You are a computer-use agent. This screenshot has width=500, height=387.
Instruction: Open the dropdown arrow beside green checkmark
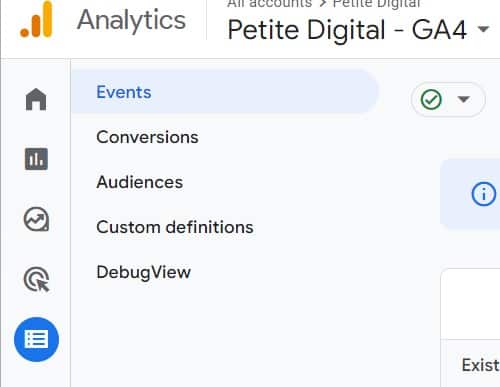[x=464, y=99]
